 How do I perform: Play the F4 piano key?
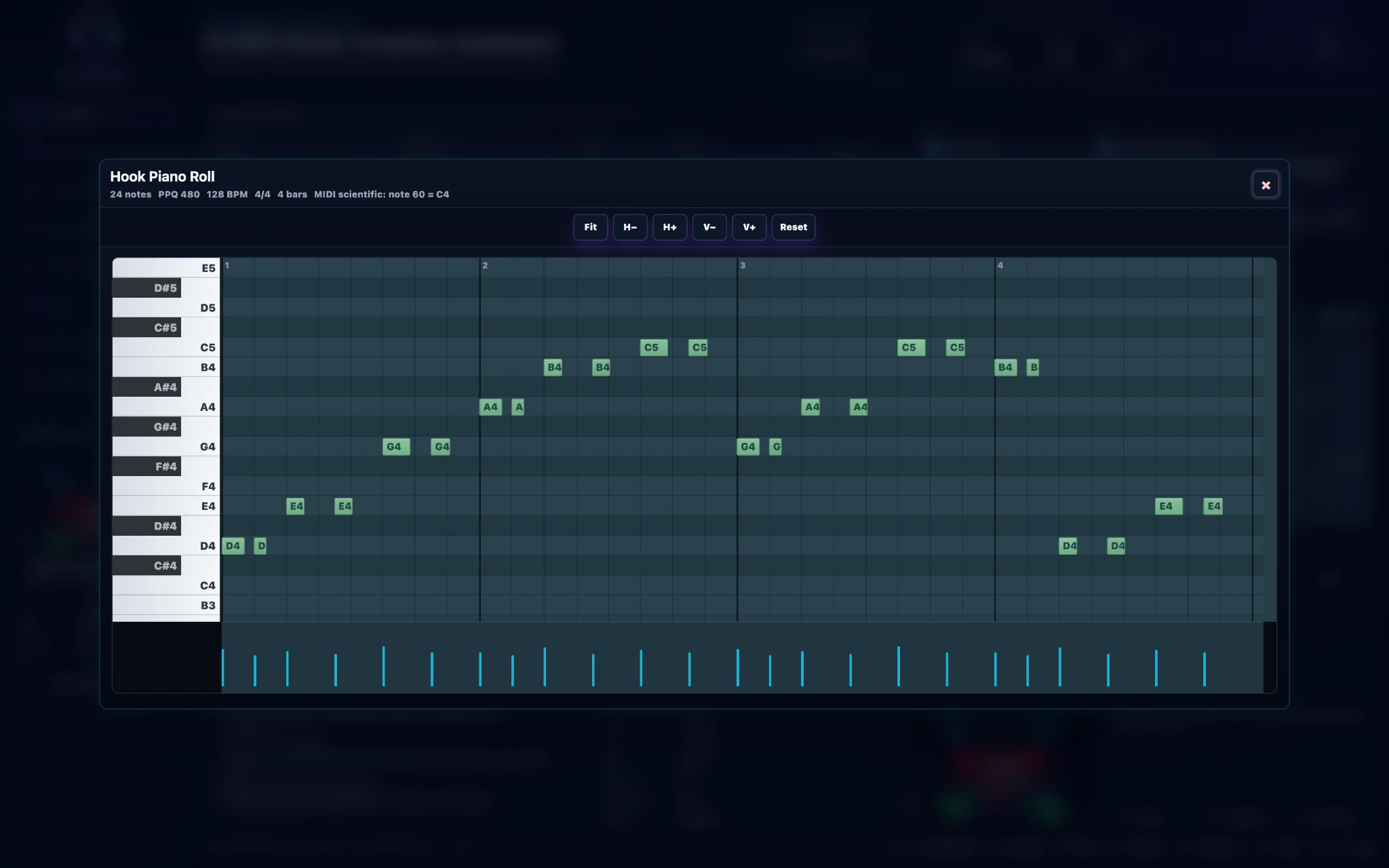(x=166, y=486)
